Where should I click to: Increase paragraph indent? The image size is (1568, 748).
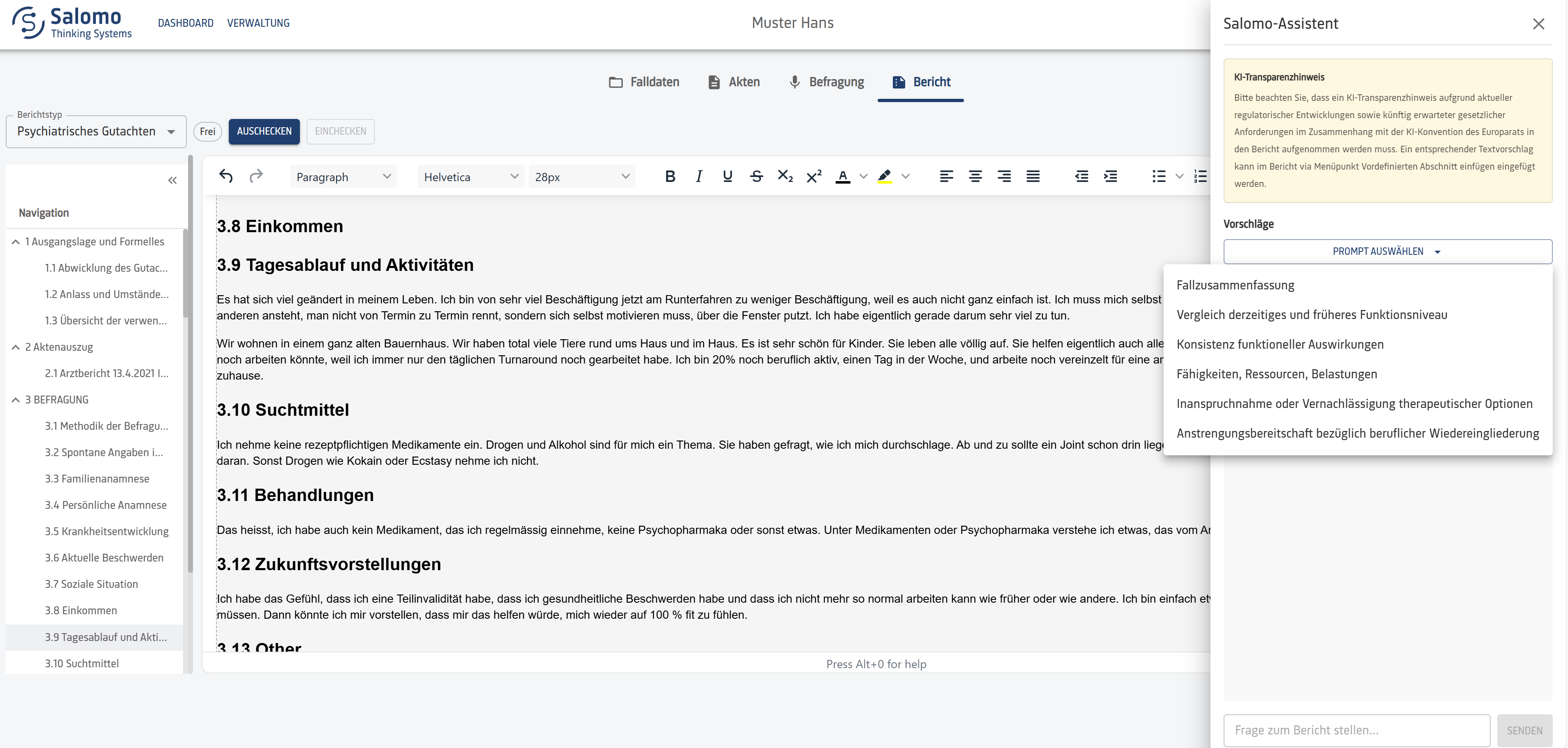1110,177
